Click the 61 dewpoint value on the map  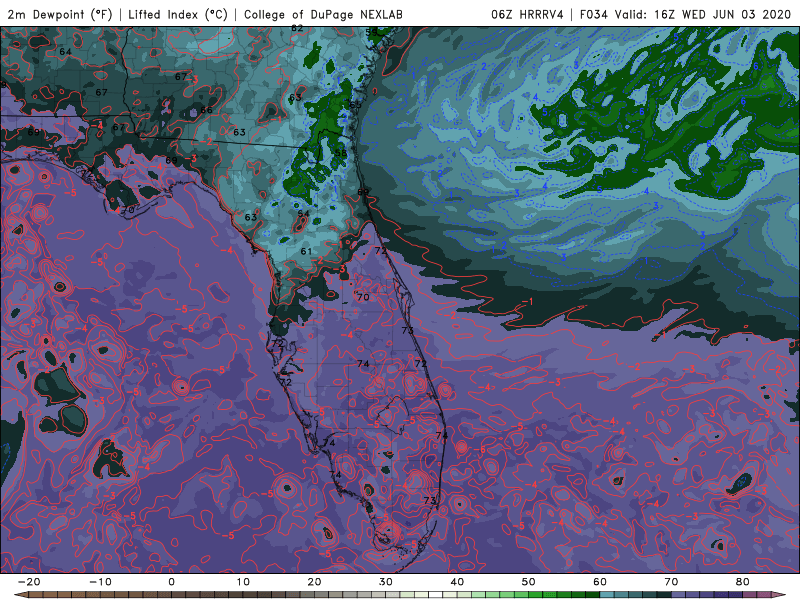(x=306, y=252)
